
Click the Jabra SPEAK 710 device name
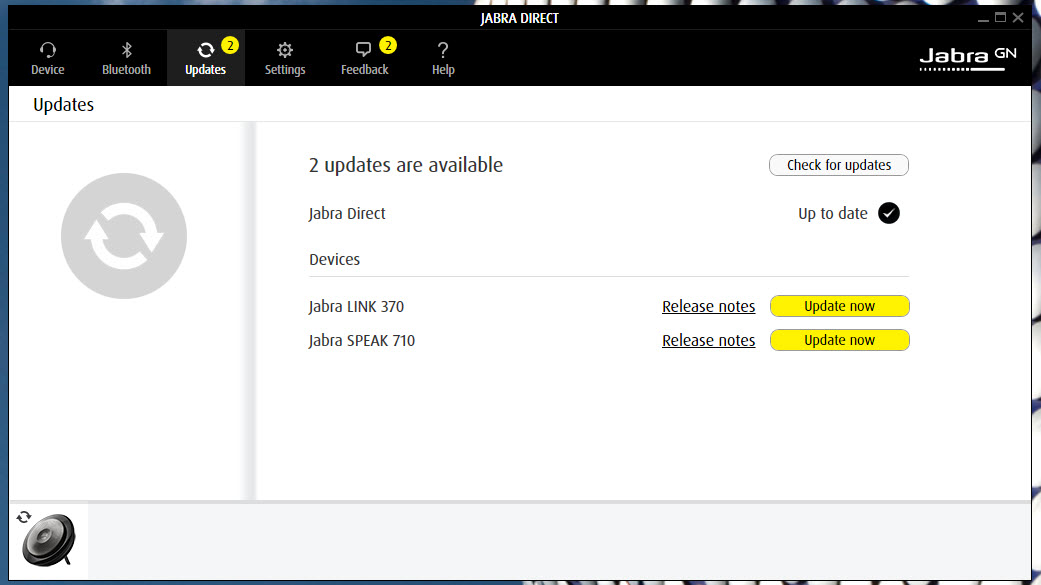(362, 340)
